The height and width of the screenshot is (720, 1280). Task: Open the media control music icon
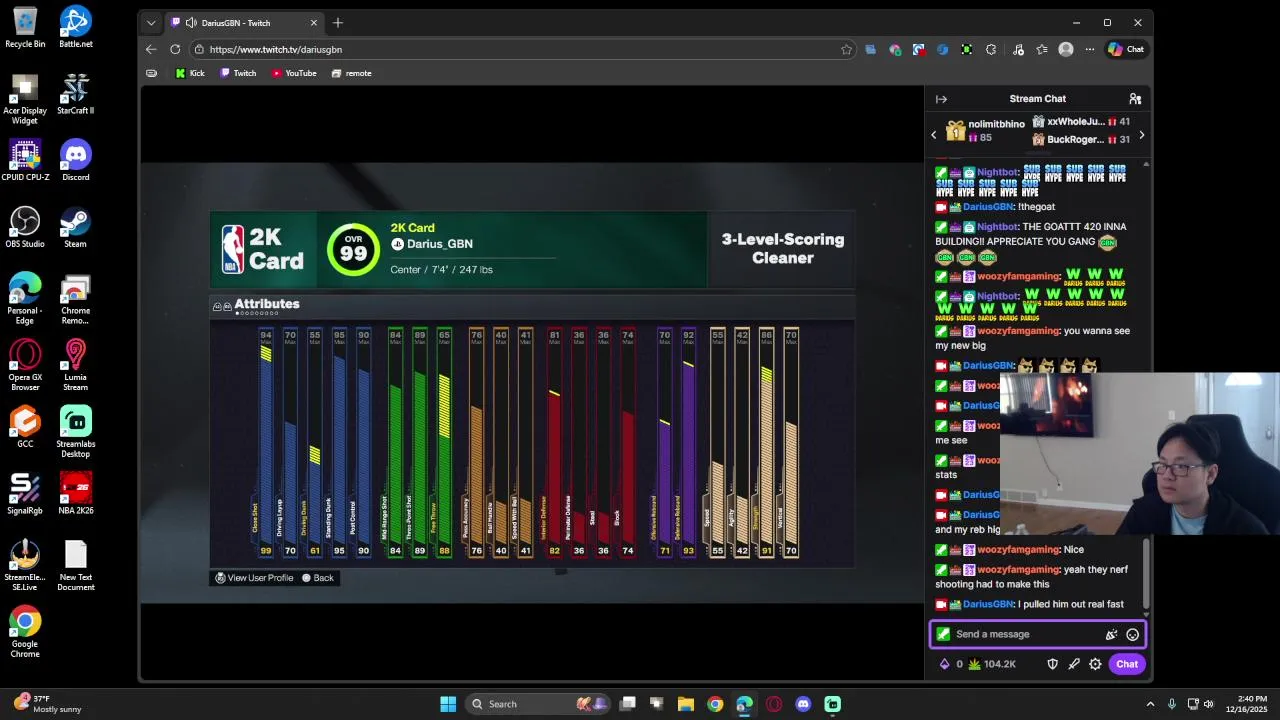1018,49
